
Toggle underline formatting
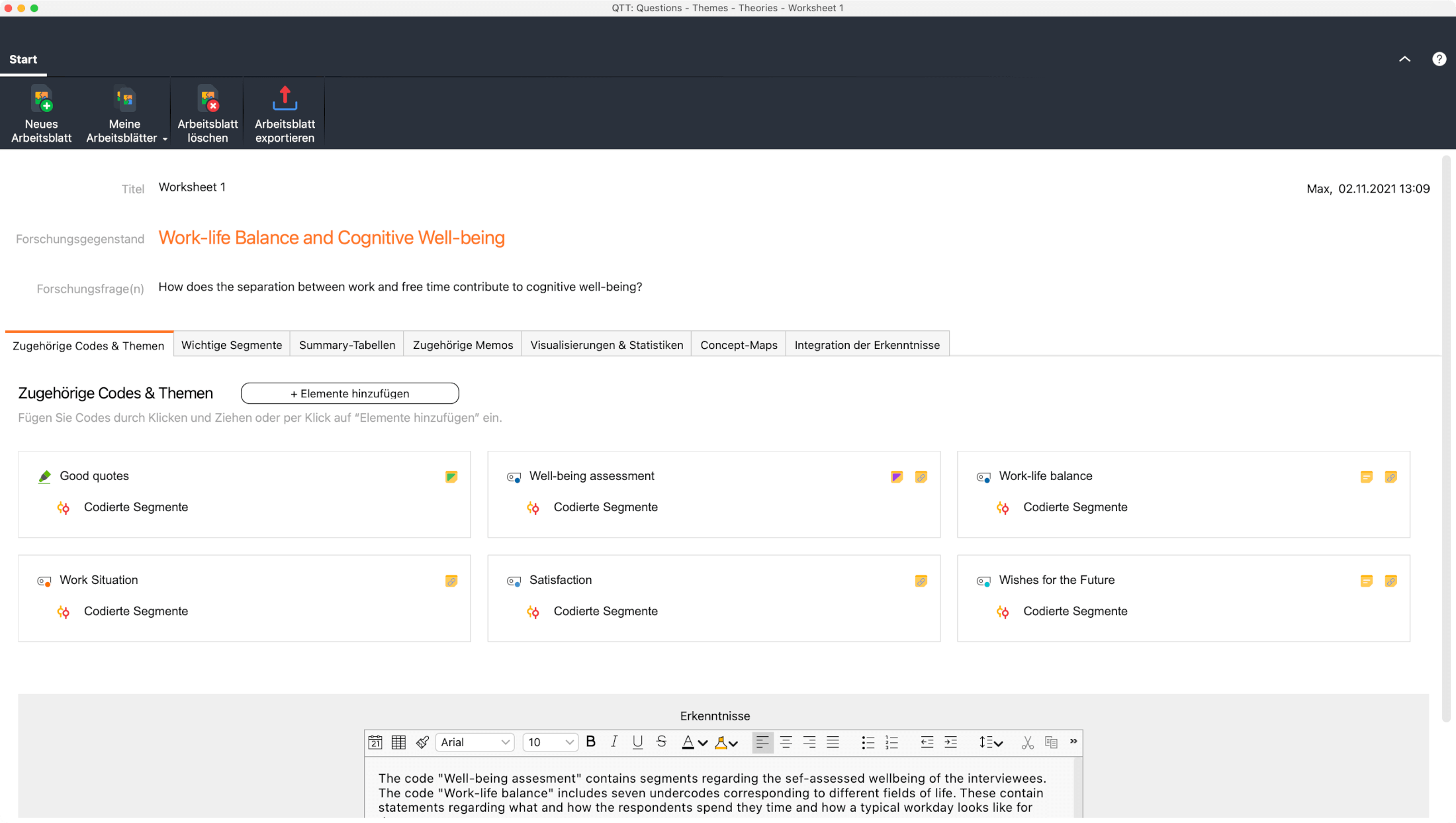637,742
